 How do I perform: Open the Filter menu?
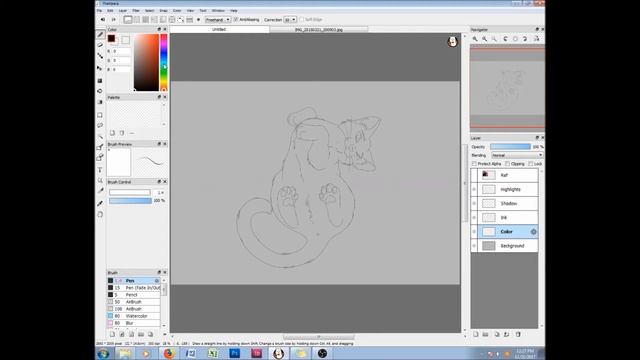coord(136,11)
